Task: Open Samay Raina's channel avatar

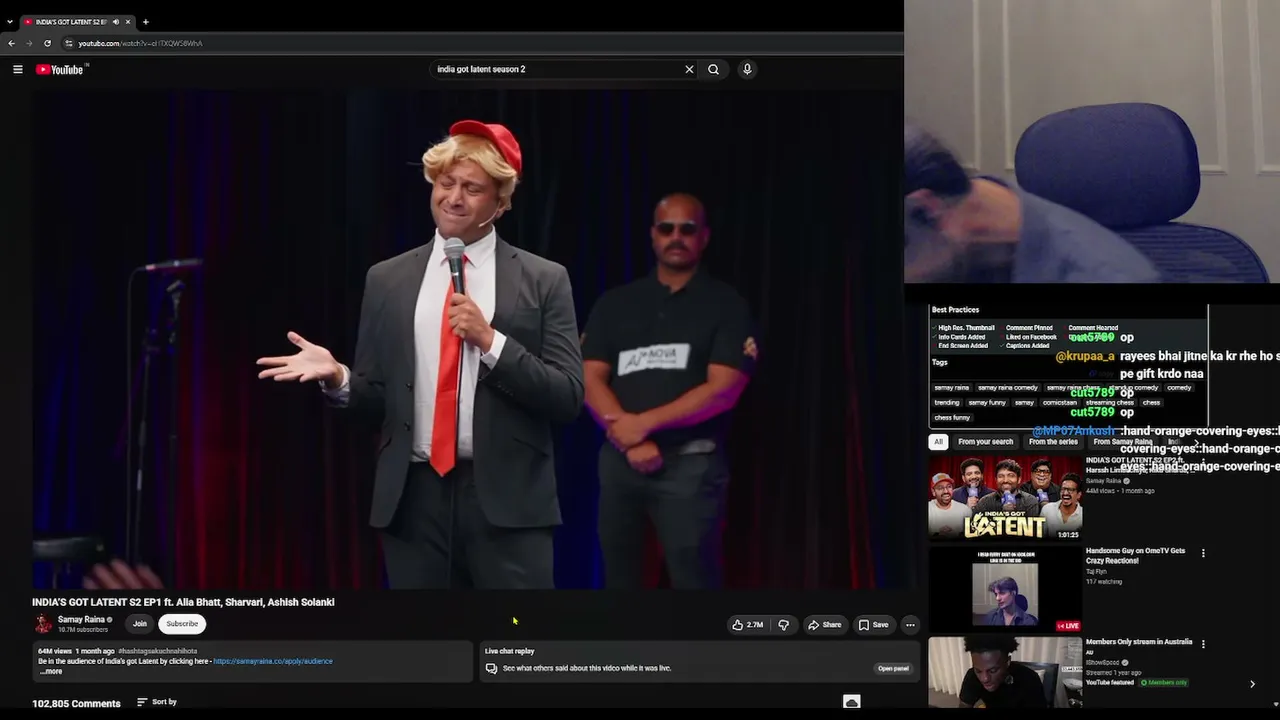Action: [x=43, y=624]
